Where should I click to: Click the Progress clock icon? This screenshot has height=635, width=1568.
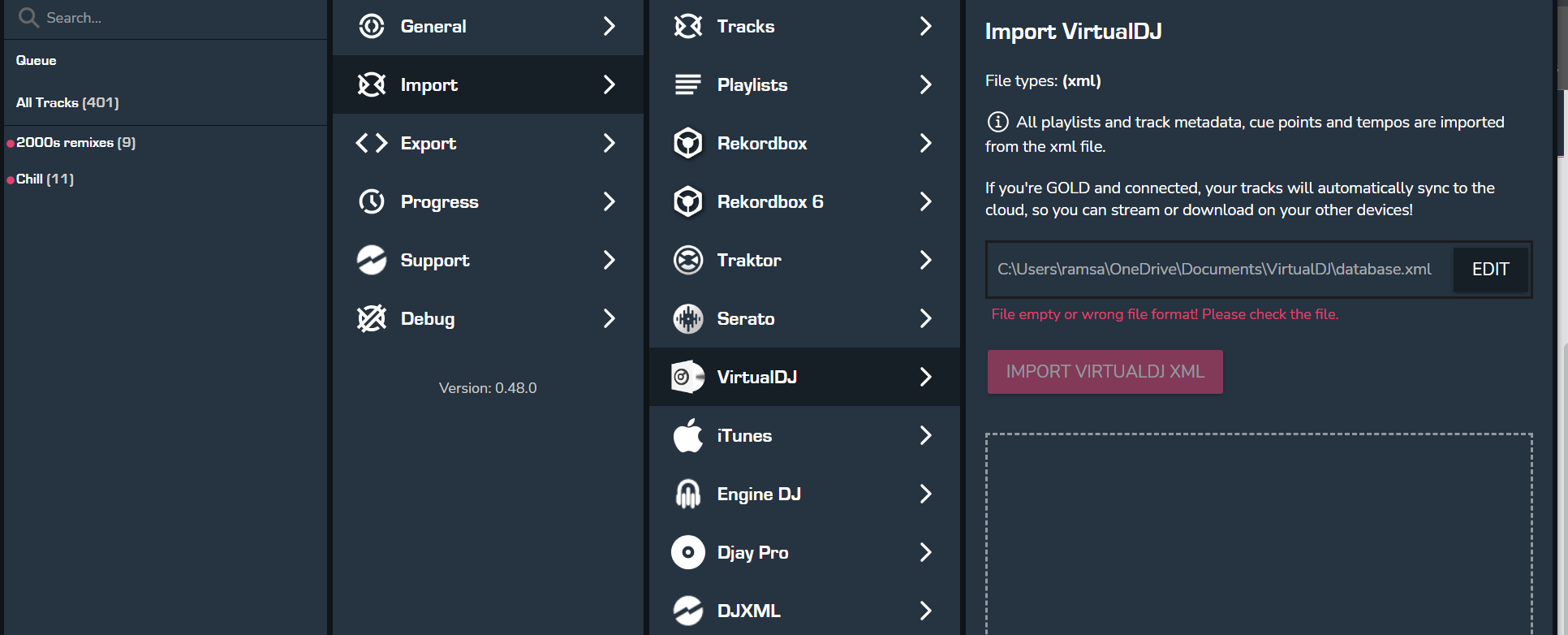point(372,201)
